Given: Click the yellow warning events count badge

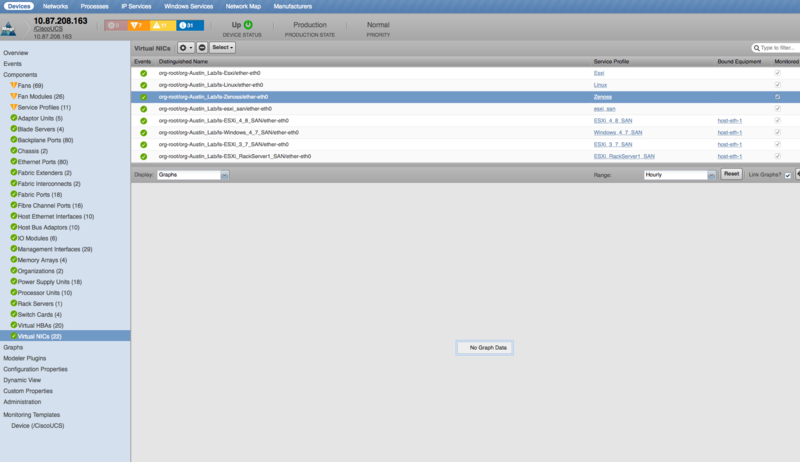Looking at the screenshot, I should pyautogui.click(x=162, y=25).
